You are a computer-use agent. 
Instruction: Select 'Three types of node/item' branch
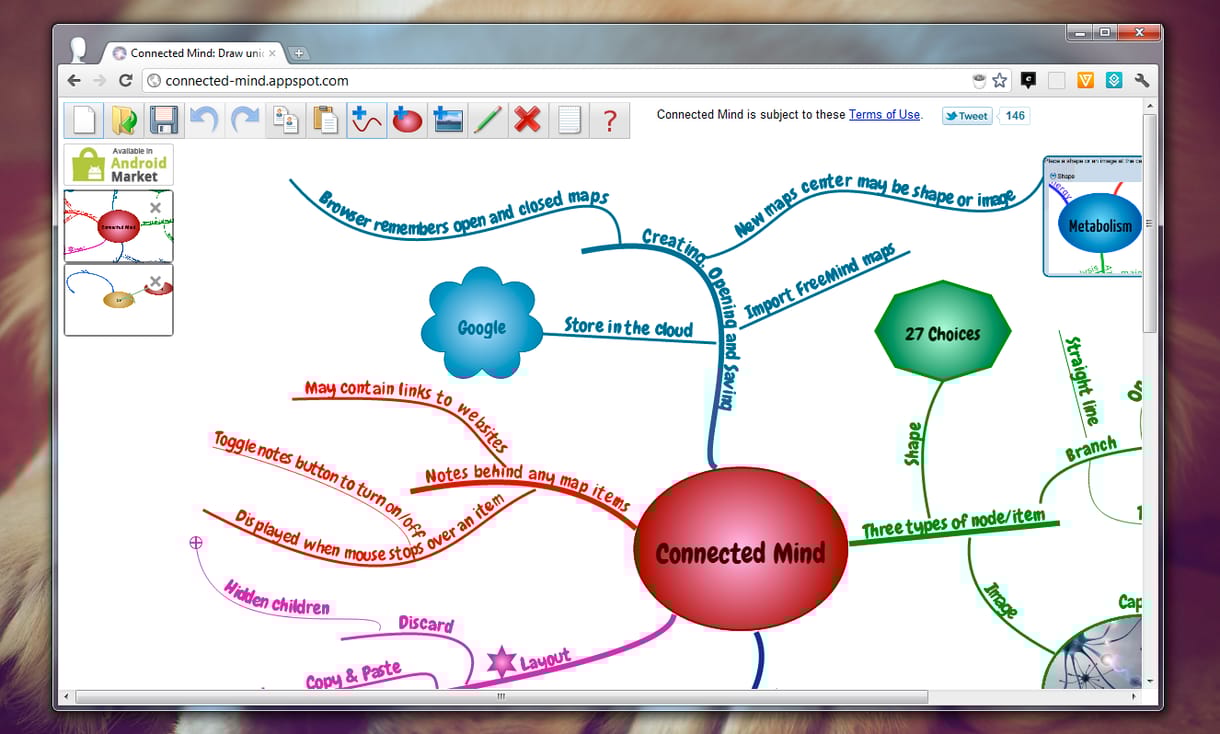(953, 525)
